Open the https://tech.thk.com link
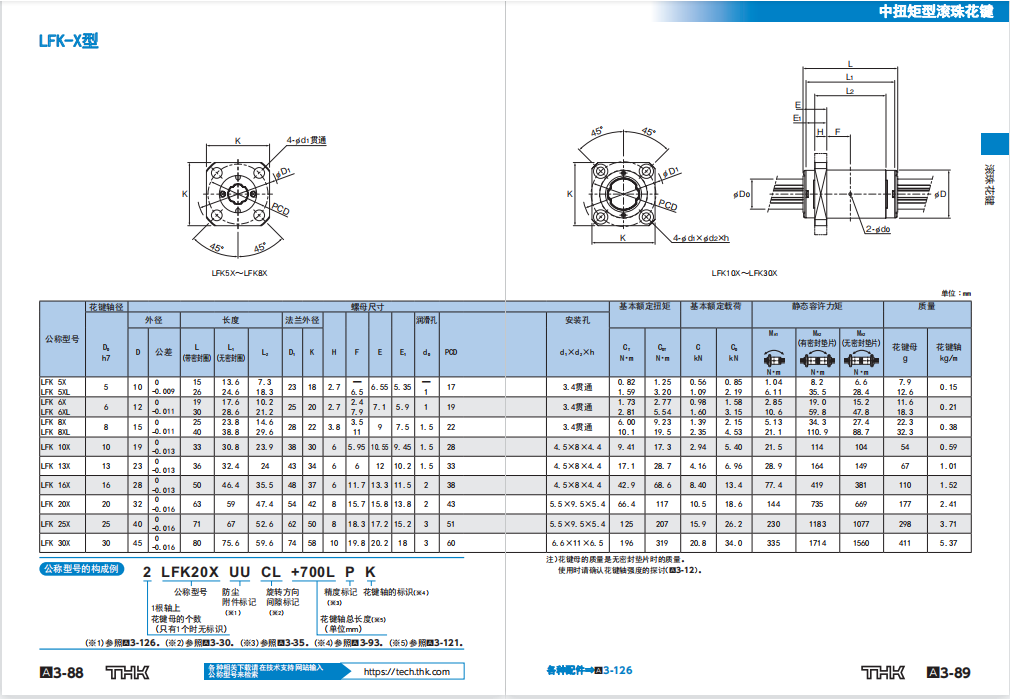This screenshot has width=1010, height=699. coord(407,671)
